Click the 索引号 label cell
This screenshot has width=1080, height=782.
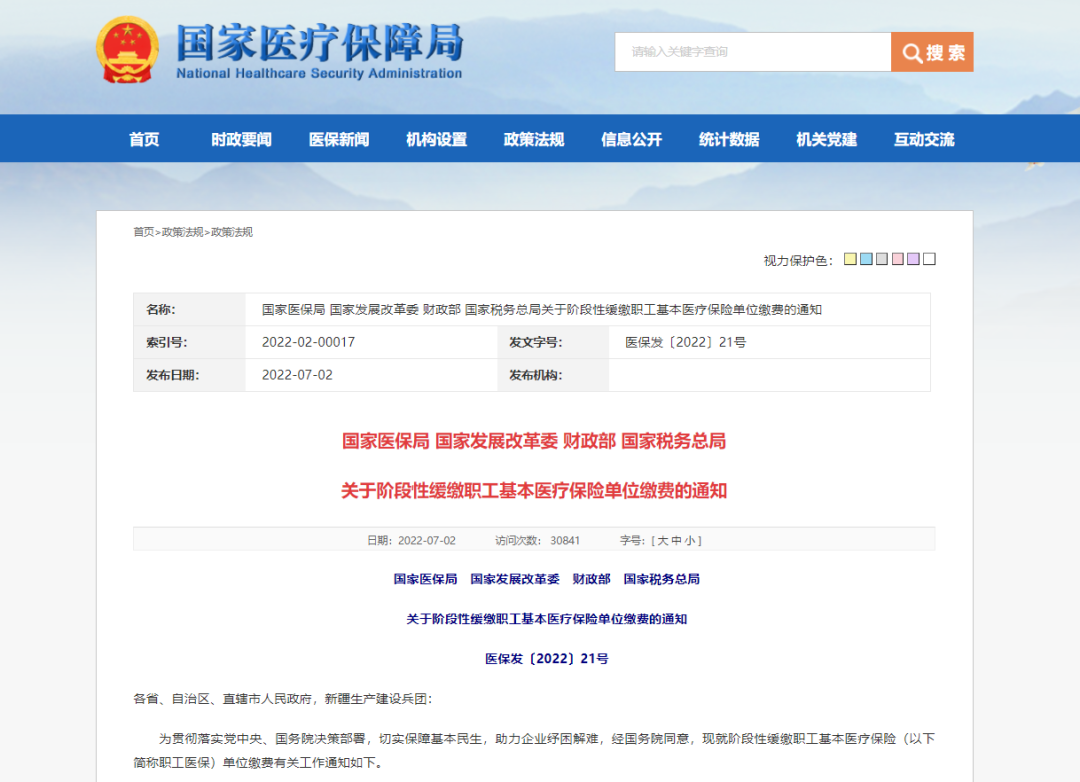coord(189,342)
